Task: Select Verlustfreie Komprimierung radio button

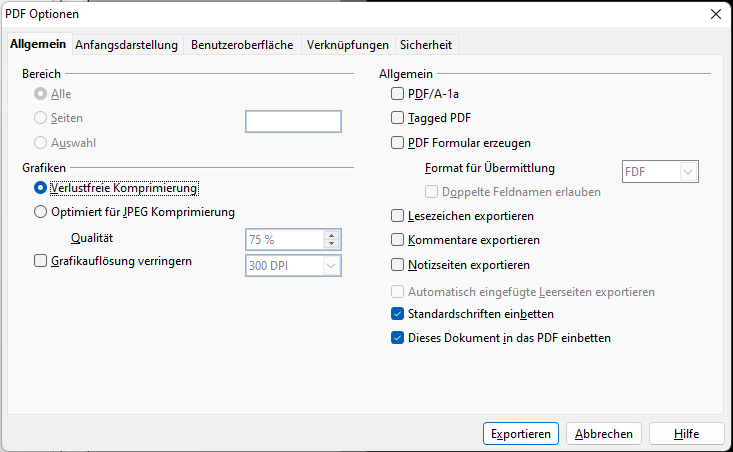Action: (x=41, y=187)
